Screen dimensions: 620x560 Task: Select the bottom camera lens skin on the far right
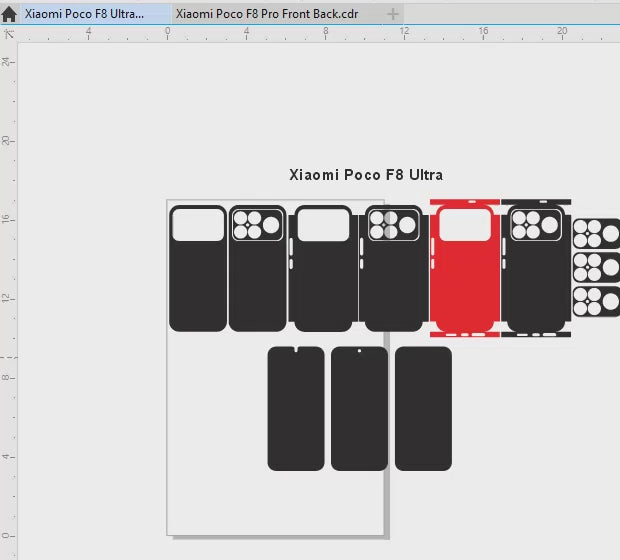(x=595, y=301)
